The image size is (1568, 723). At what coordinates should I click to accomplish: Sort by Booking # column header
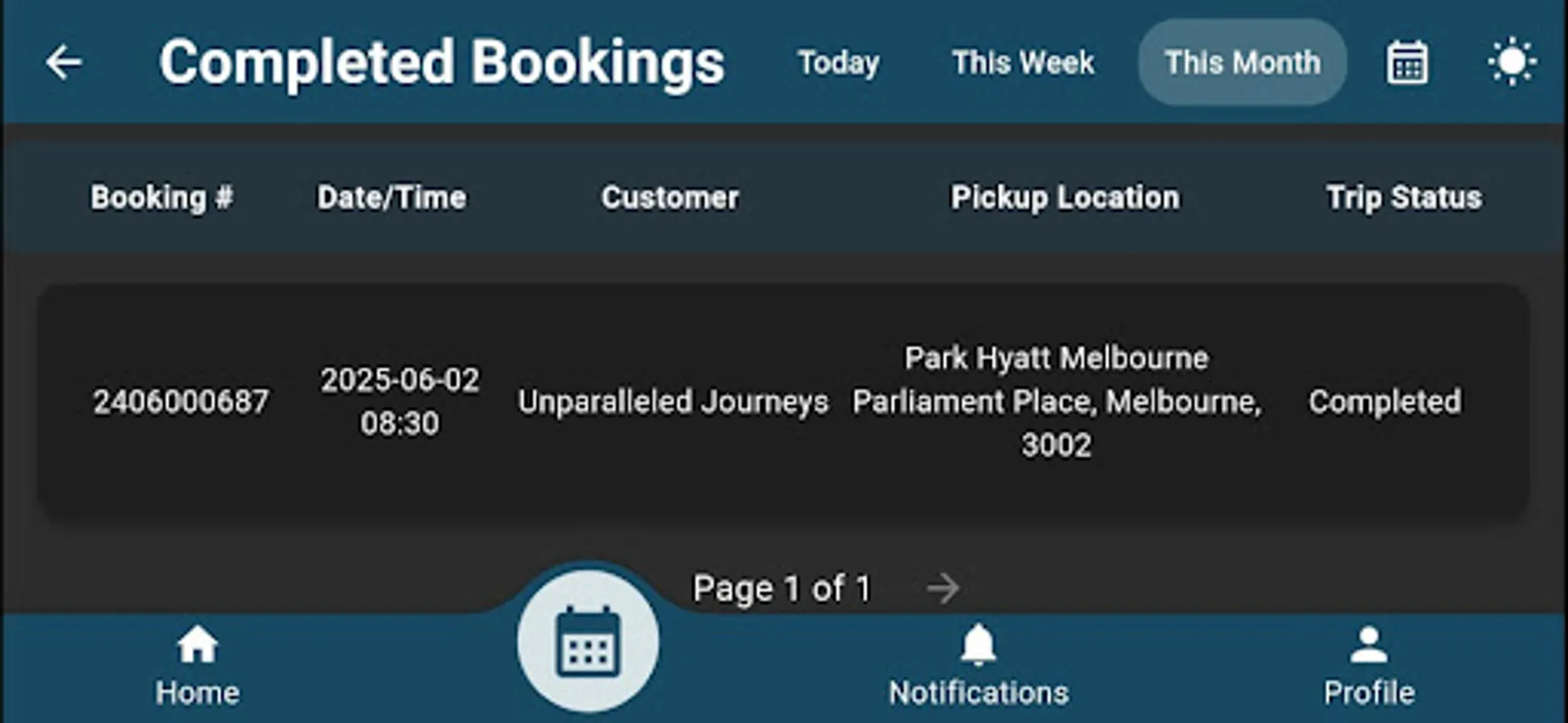coord(161,198)
